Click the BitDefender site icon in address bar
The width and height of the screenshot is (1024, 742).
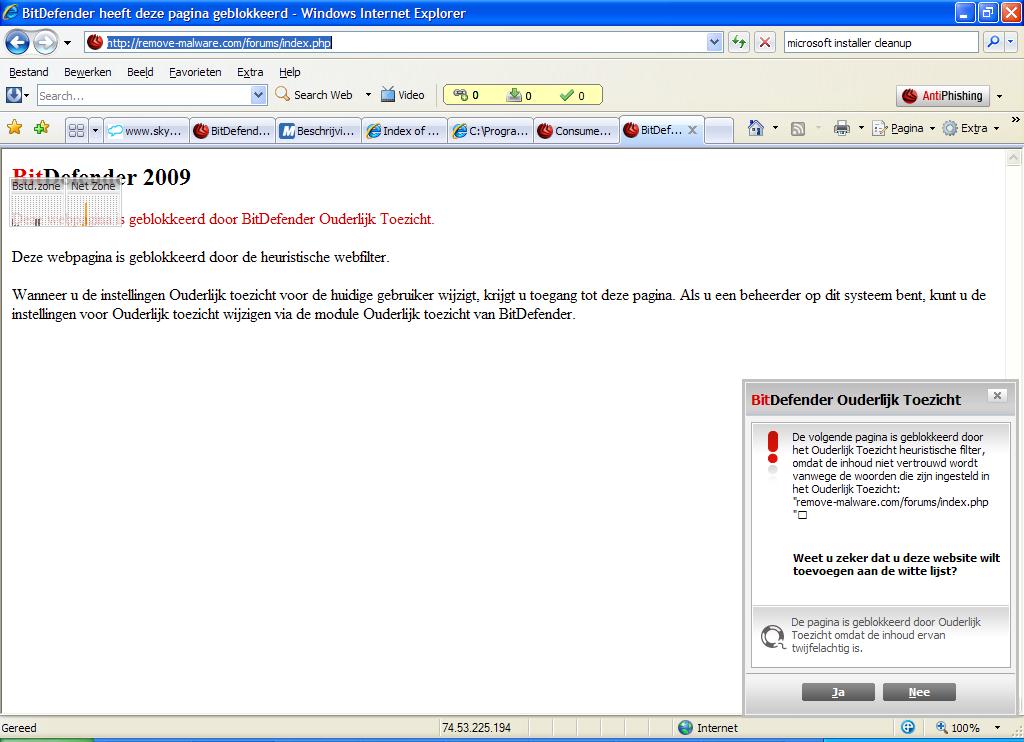tap(95, 42)
